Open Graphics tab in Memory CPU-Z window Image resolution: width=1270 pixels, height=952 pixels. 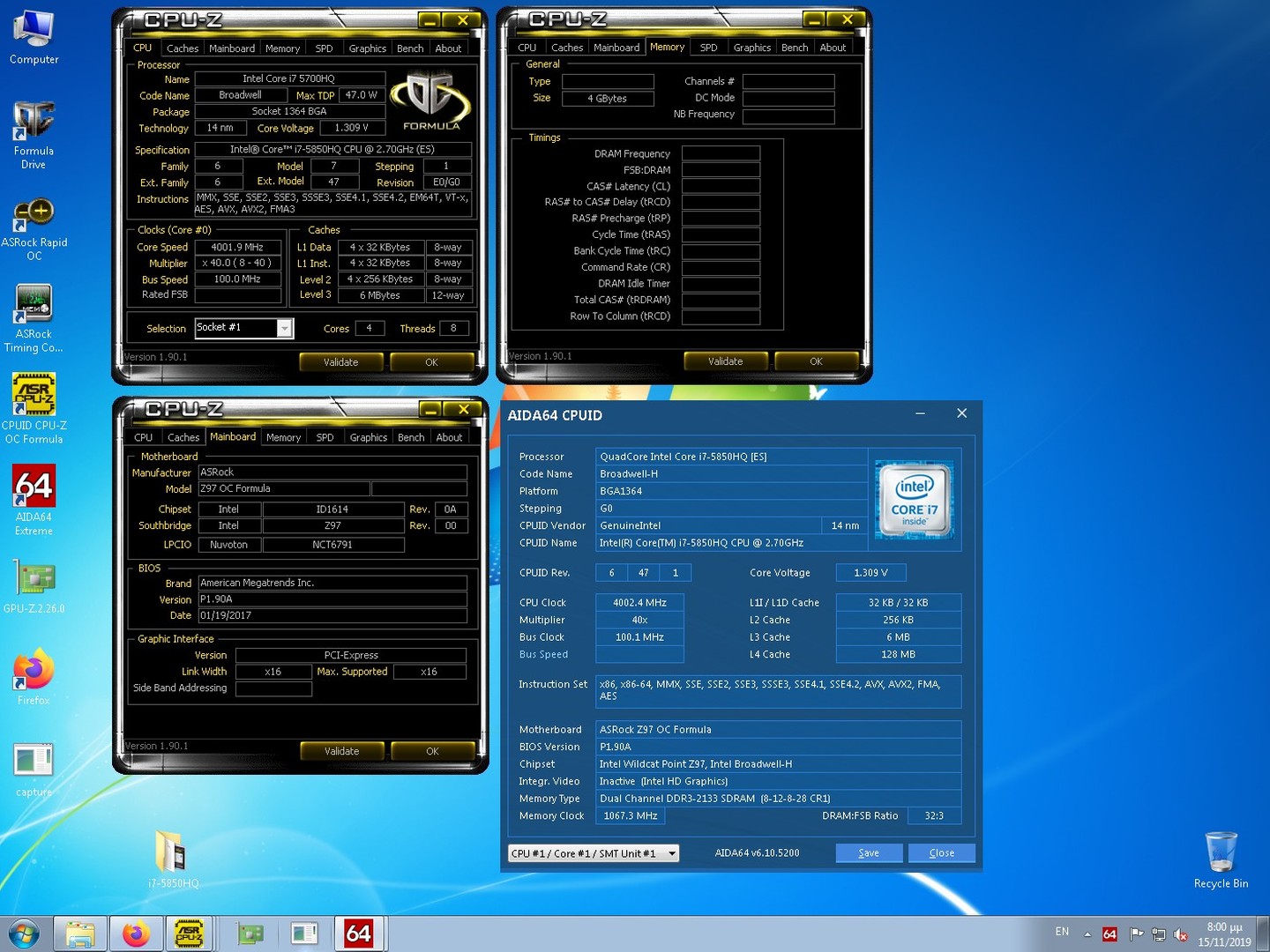[752, 48]
